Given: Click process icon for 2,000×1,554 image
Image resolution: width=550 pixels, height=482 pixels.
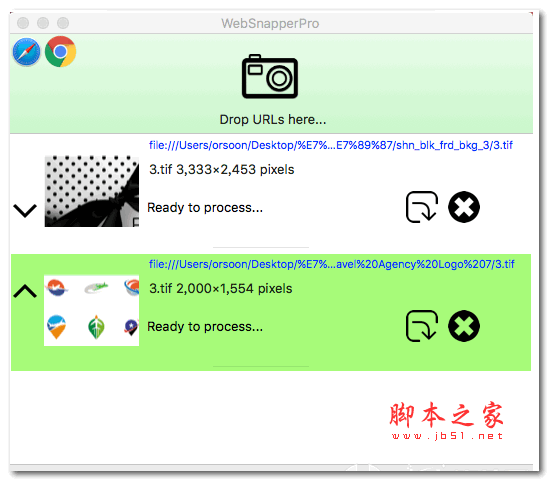Looking at the screenshot, I should pyautogui.click(x=422, y=326).
